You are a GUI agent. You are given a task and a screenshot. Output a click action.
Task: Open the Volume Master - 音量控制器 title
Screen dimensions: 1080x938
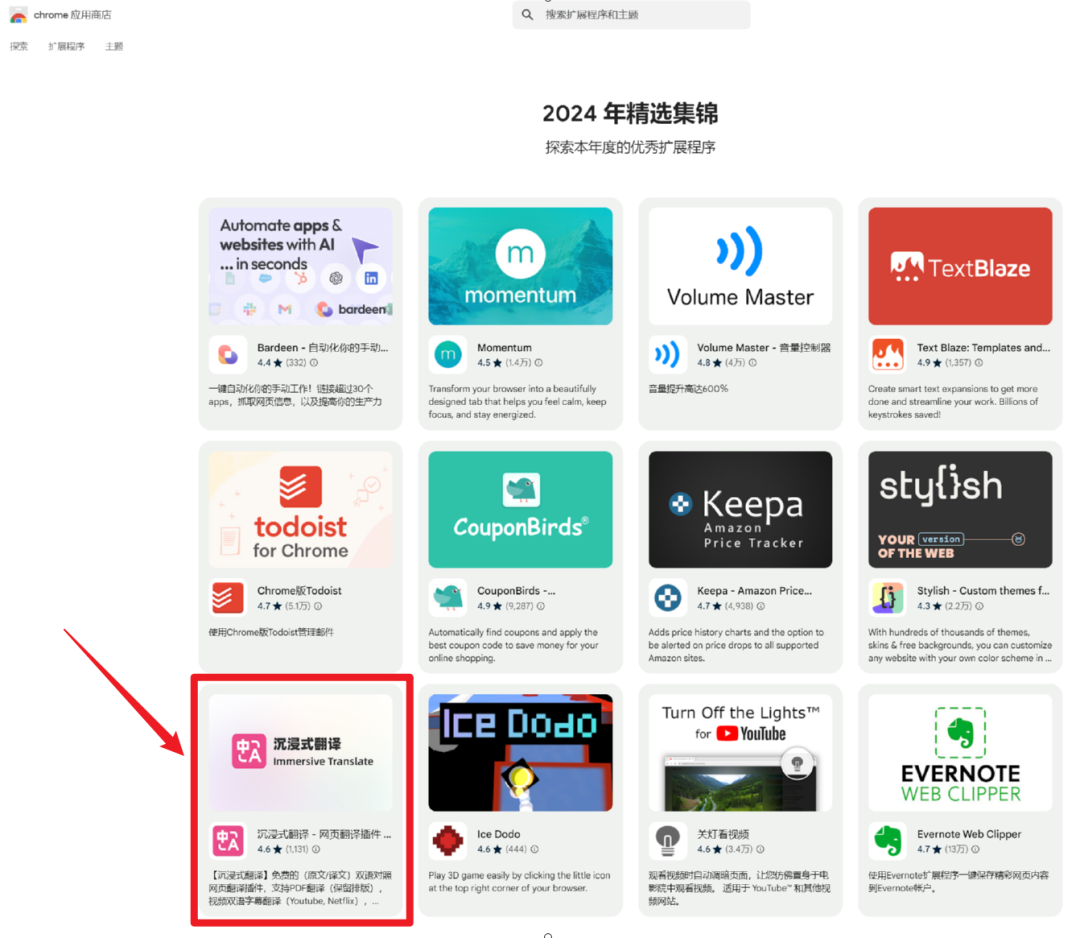(x=763, y=347)
